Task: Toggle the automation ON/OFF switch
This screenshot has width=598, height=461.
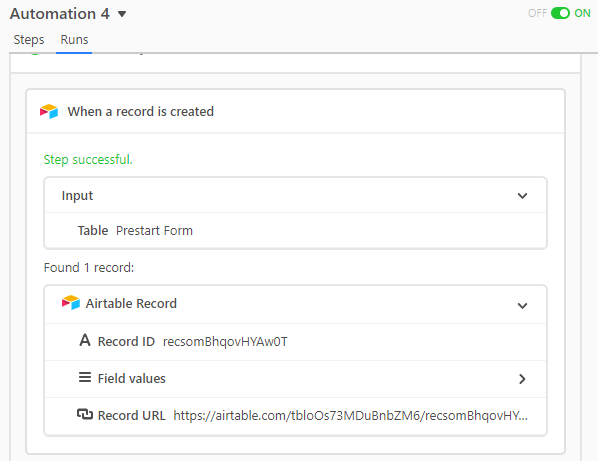Action: tap(560, 13)
